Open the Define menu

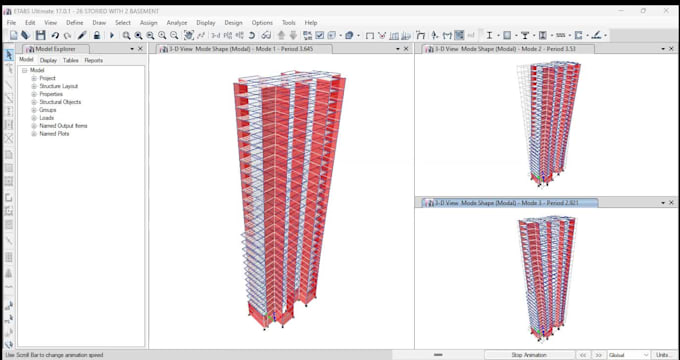point(75,23)
